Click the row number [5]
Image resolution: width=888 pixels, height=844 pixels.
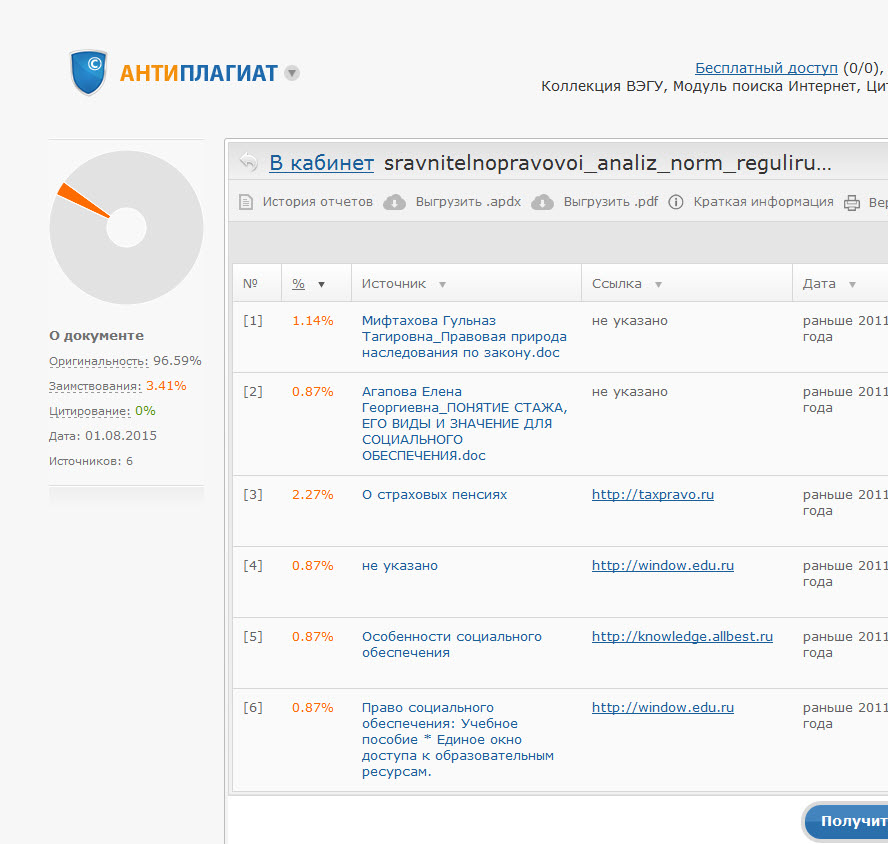pyautogui.click(x=253, y=636)
